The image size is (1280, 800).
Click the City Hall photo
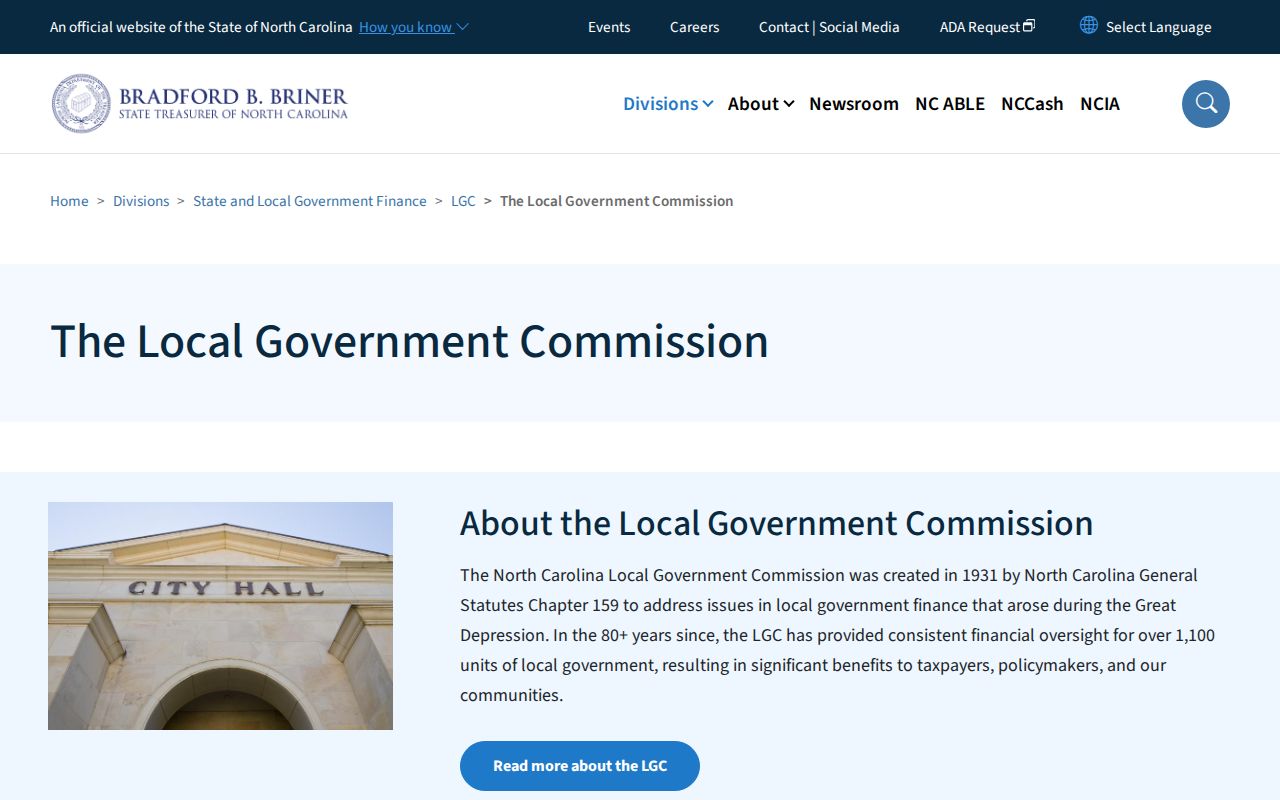(220, 616)
